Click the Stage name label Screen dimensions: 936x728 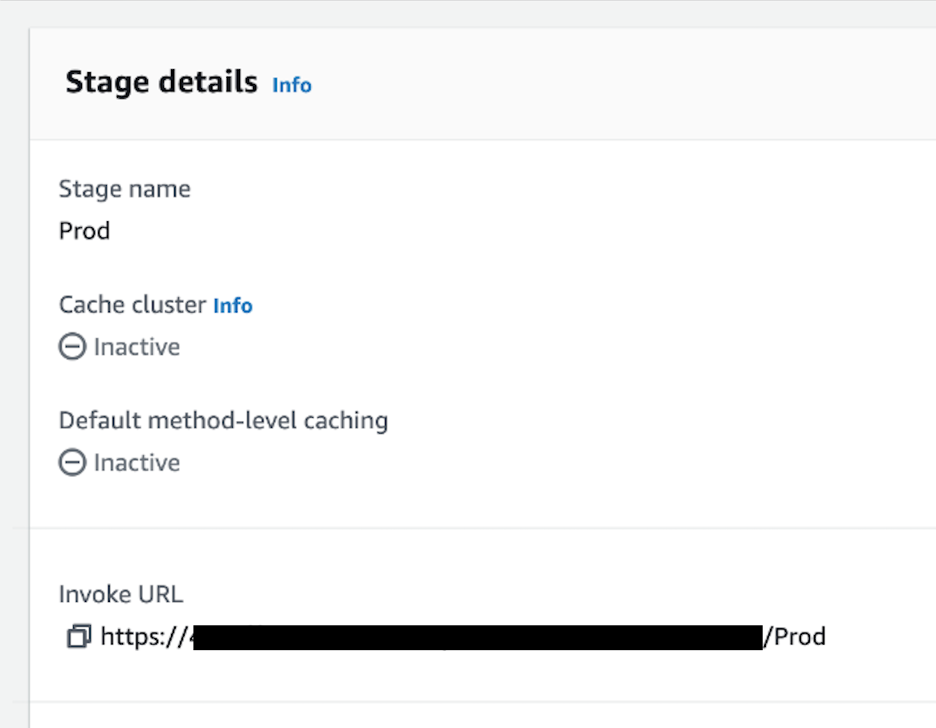click(124, 189)
